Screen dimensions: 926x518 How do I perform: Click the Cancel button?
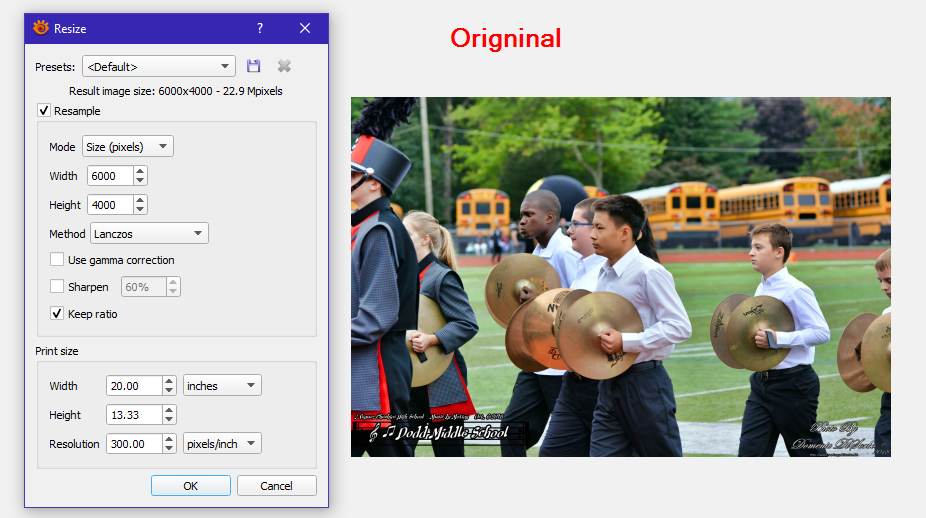(x=276, y=486)
